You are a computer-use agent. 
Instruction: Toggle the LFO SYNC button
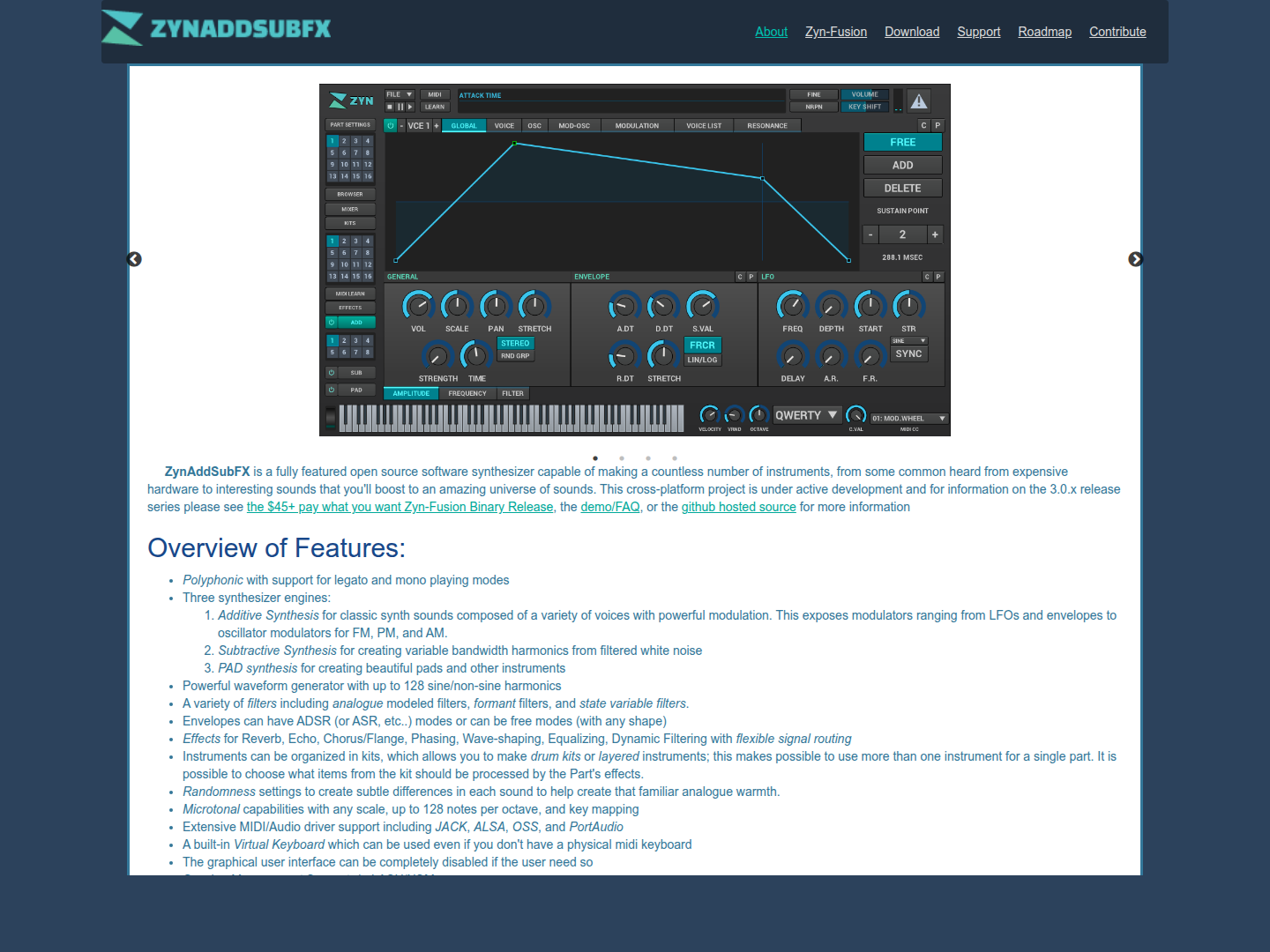908,353
